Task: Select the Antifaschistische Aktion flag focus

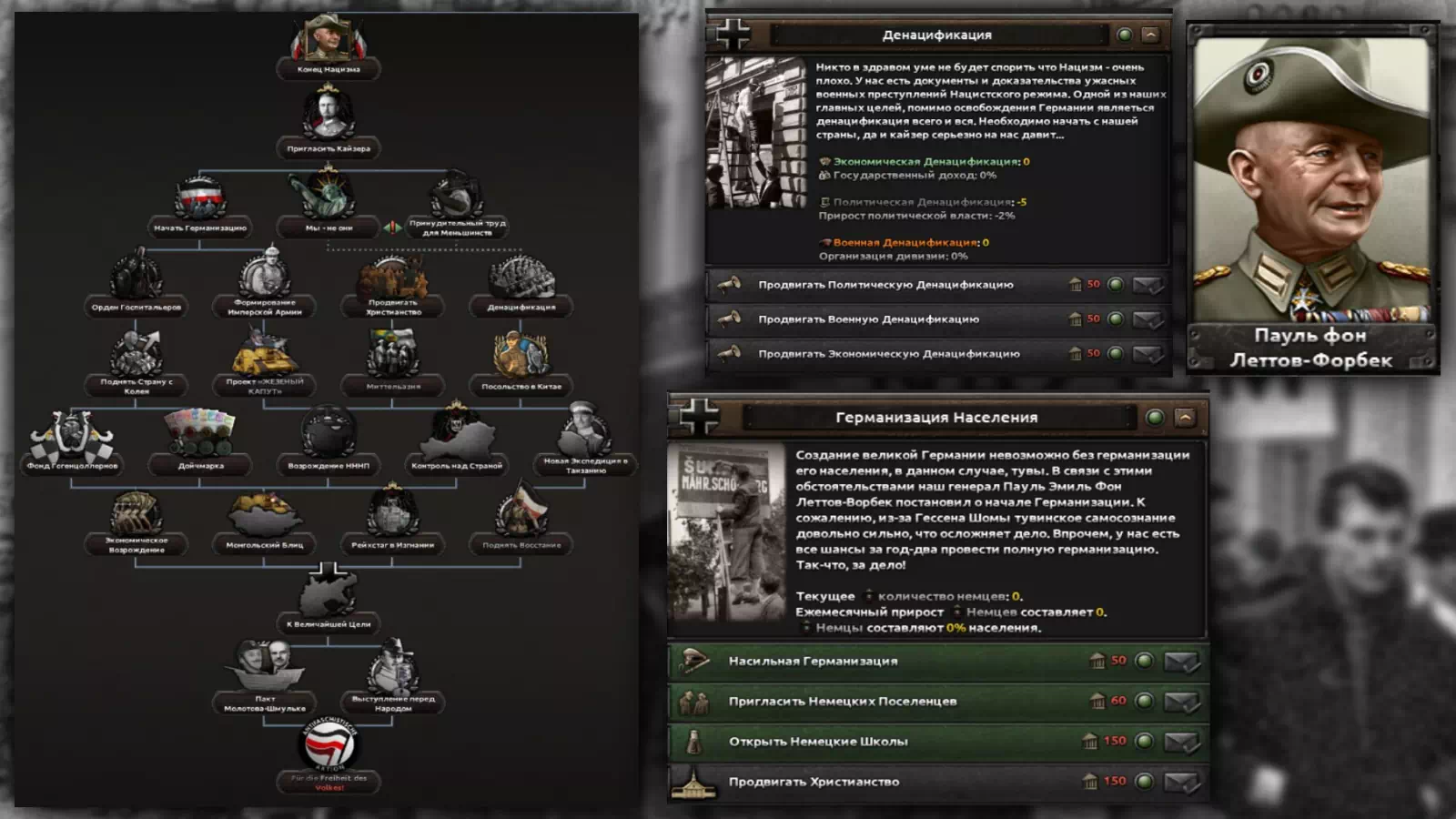Action: coord(329,744)
